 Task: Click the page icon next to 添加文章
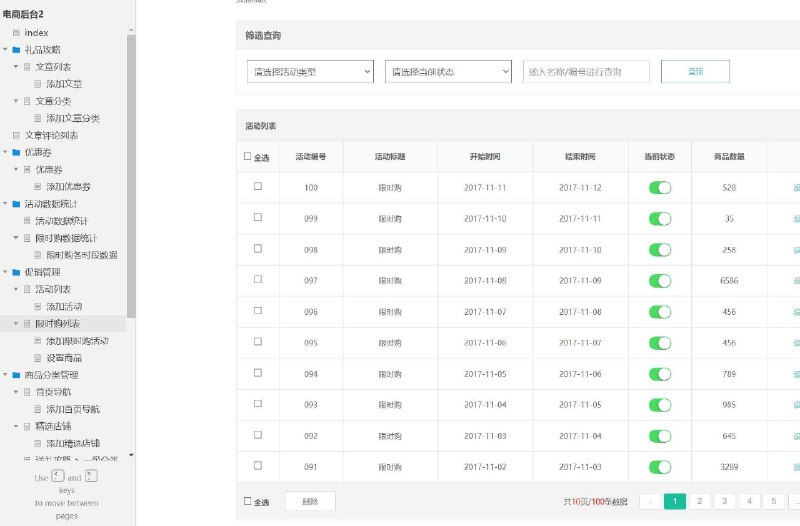point(38,84)
